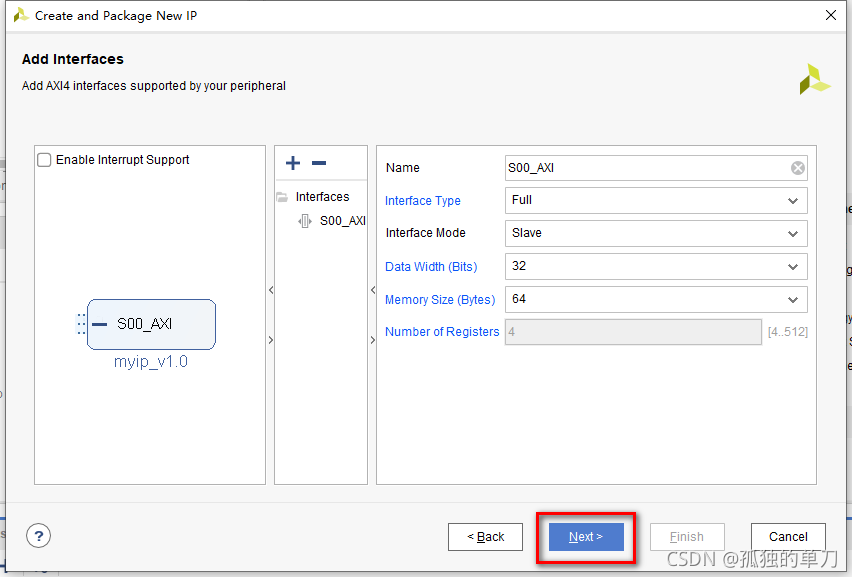This screenshot has height=577, width=852.
Task: Click the Vivado icon in the title bar
Action: (x=21, y=15)
